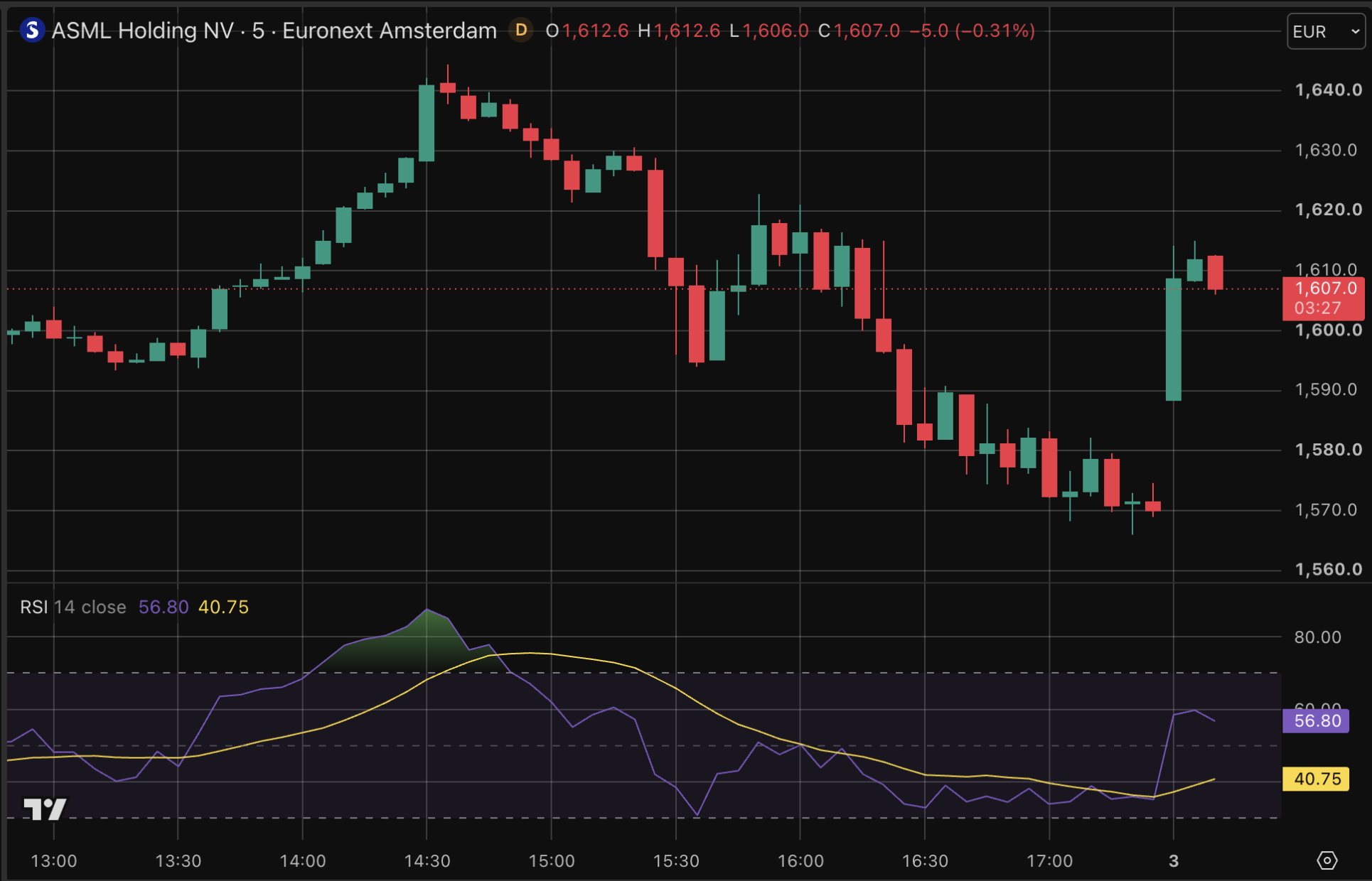
Task: Click the Euronext Amsterdam exchange name
Action: 390,31
